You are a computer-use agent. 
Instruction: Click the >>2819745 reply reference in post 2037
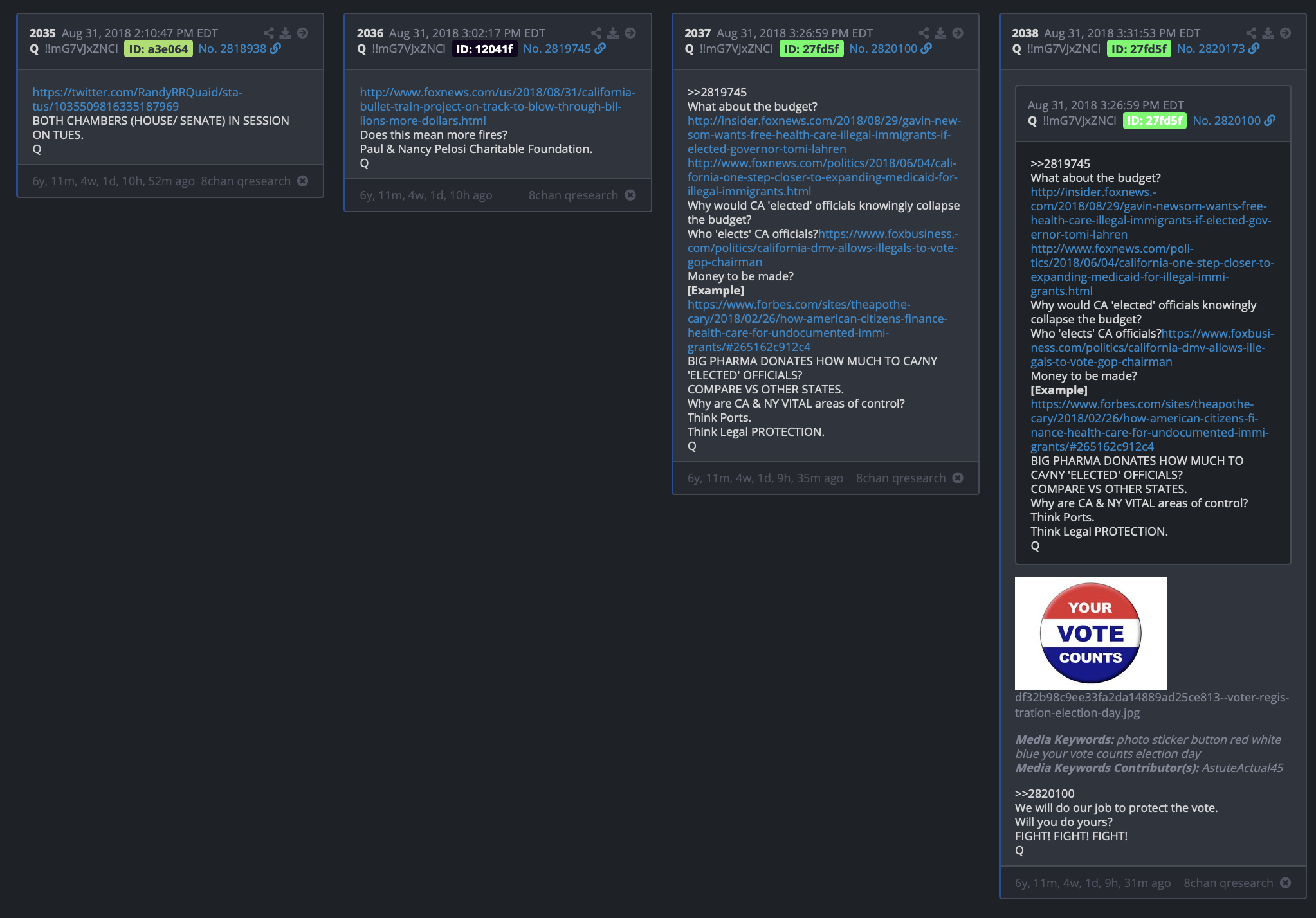point(717,92)
